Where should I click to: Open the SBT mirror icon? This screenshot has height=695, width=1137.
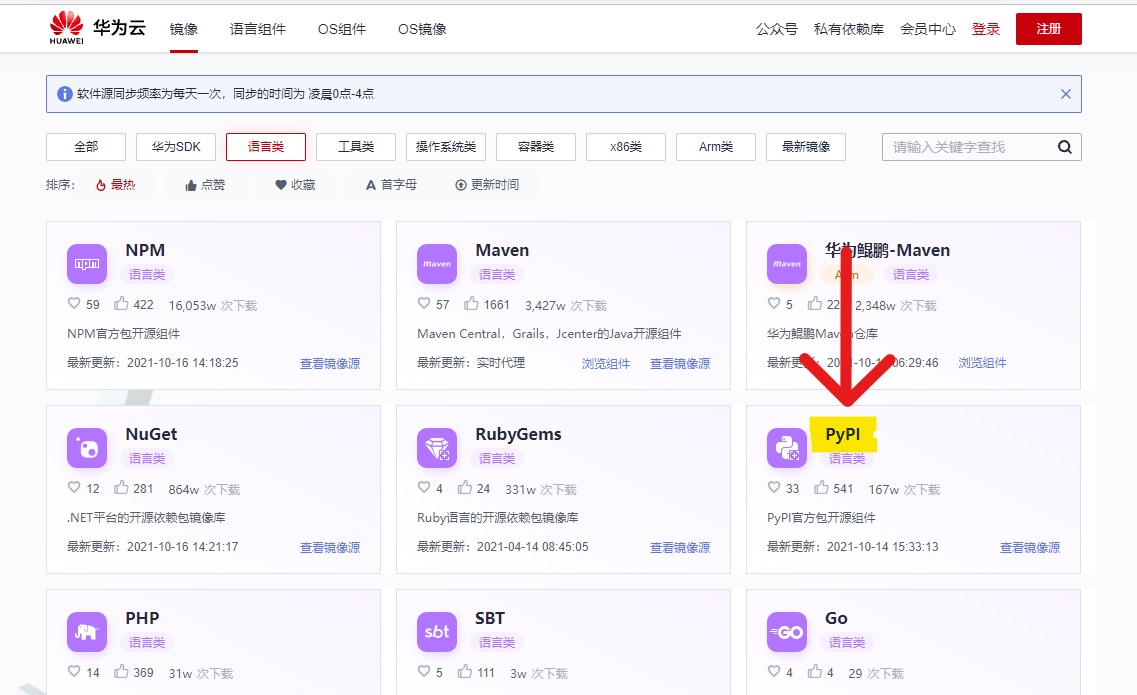click(x=437, y=632)
